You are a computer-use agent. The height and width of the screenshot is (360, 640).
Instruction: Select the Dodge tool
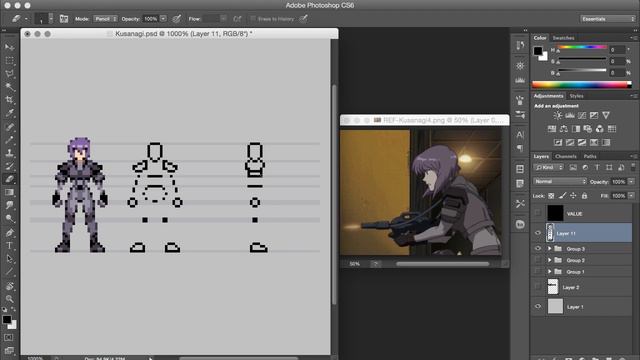(x=9, y=218)
